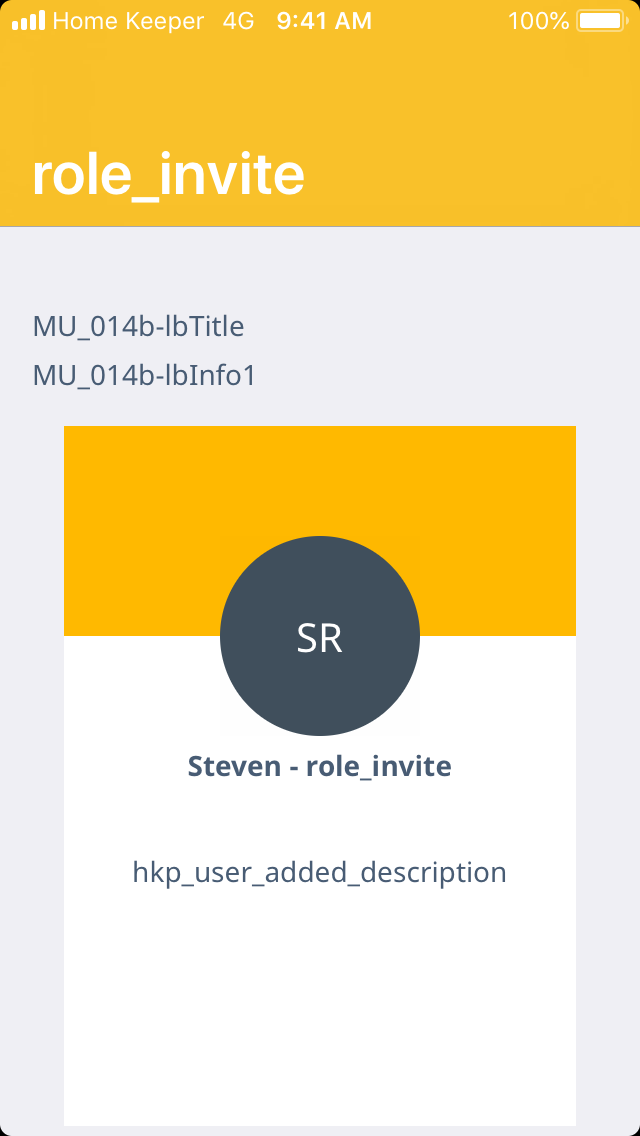Select the MU_014b-lbInfo1 label
This screenshot has height=1136, width=640.
coord(145,376)
